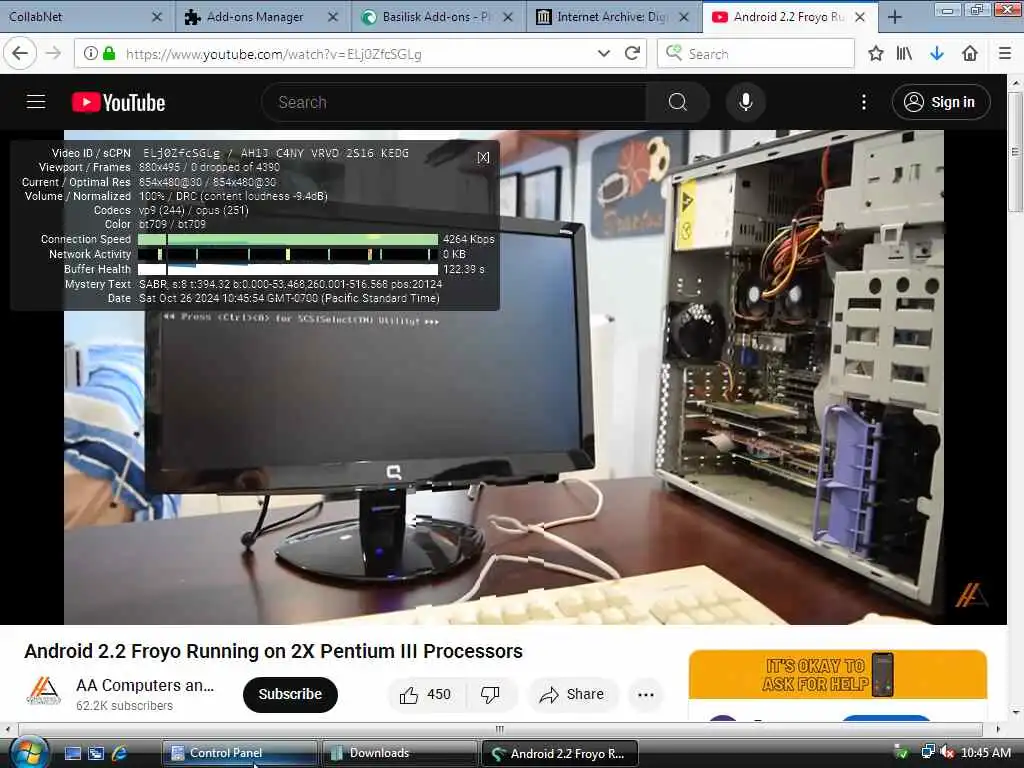Reload the page with the refresh icon
This screenshot has width=1024, height=768.
(x=632, y=54)
